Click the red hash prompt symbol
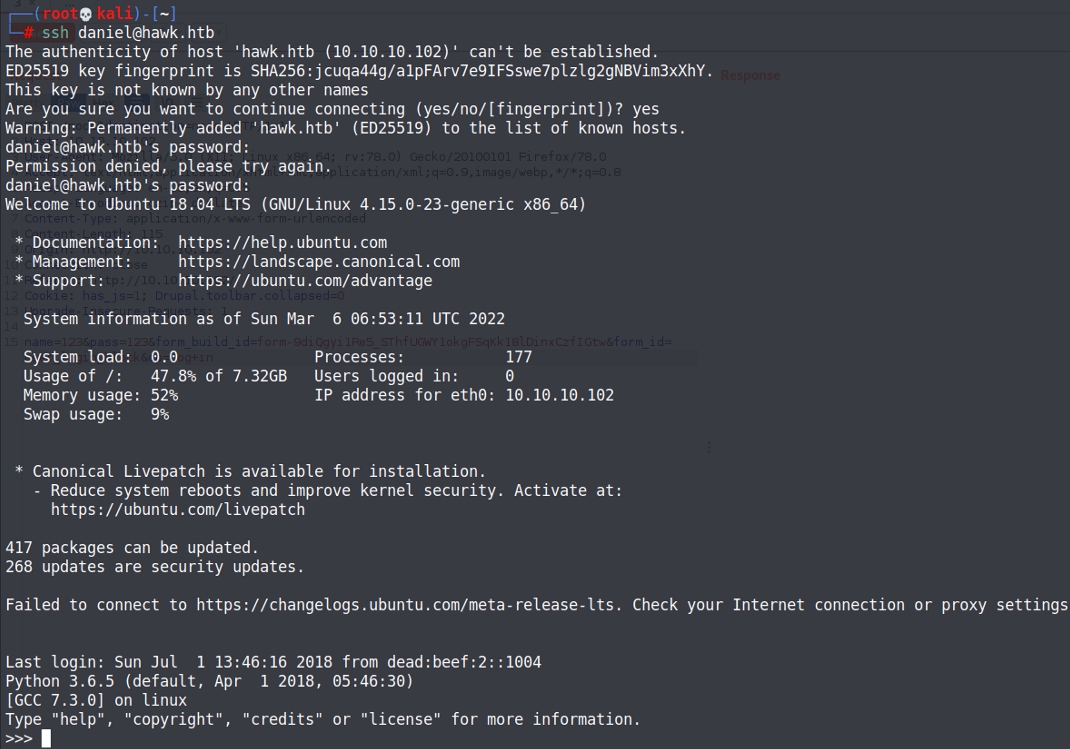This screenshot has height=749, width=1070. [x=30, y=33]
